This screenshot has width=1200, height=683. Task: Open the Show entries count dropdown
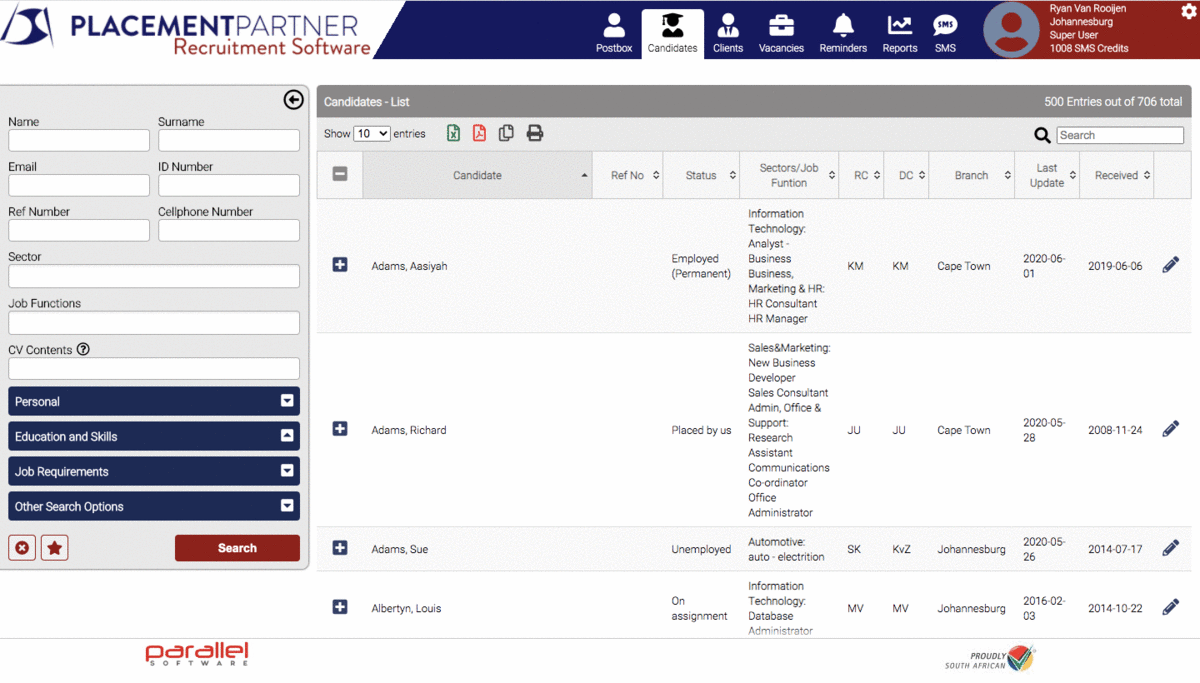[372, 133]
